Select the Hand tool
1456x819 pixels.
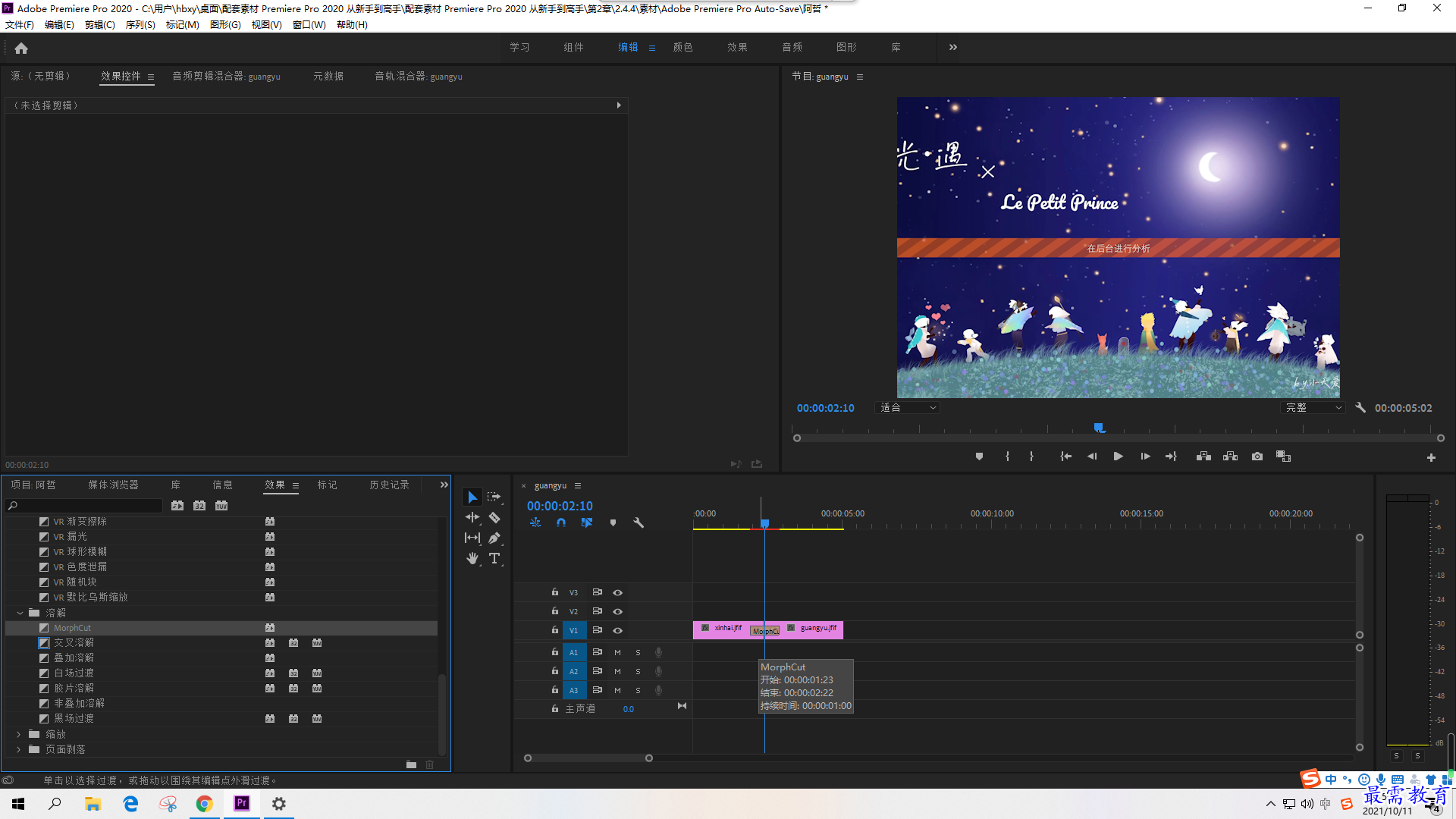pyautogui.click(x=472, y=558)
